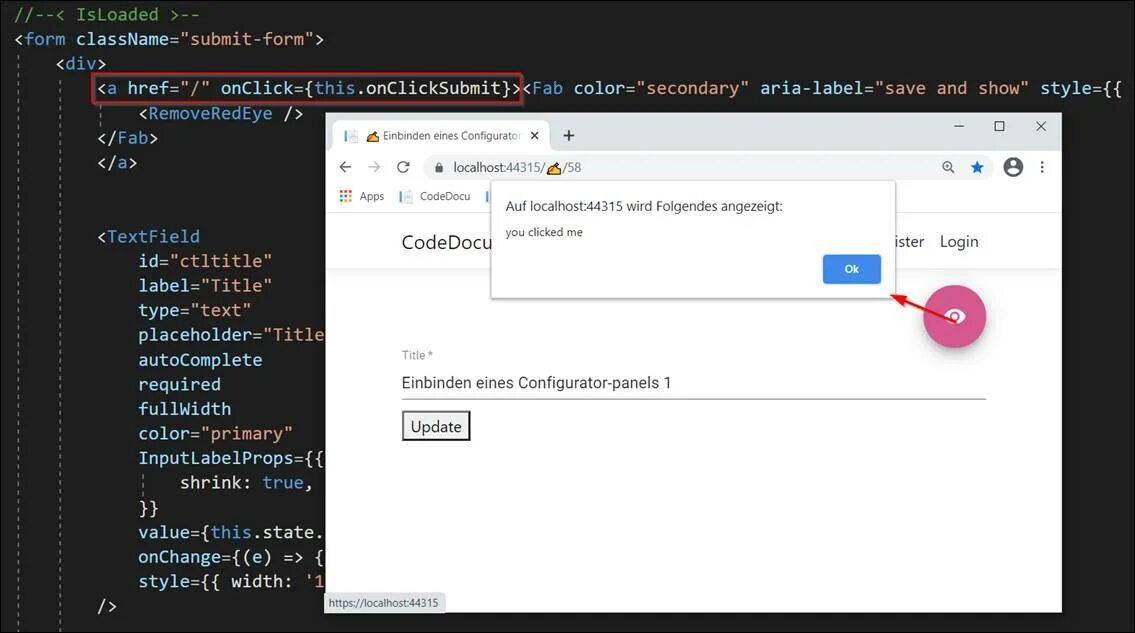The height and width of the screenshot is (633, 1135).
Task: Click the Login link in navbar
Action: coord(958,241)
